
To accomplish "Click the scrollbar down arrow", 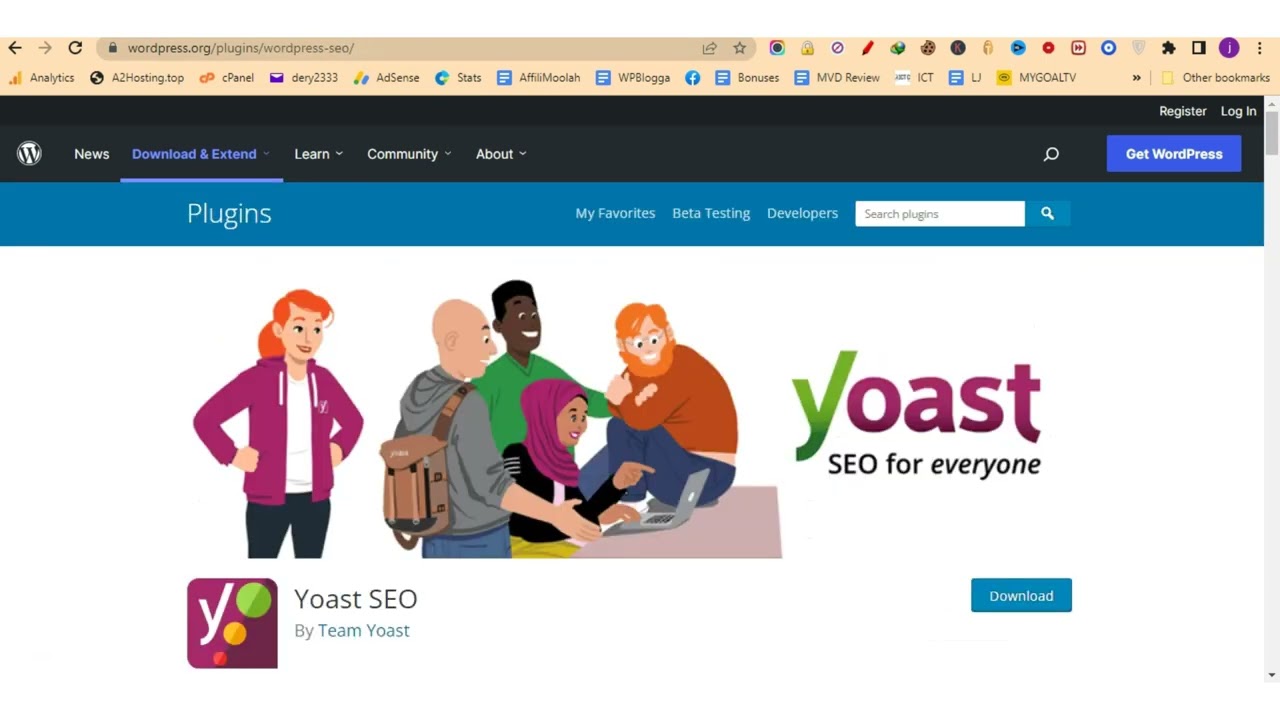I will point(1272,675).
